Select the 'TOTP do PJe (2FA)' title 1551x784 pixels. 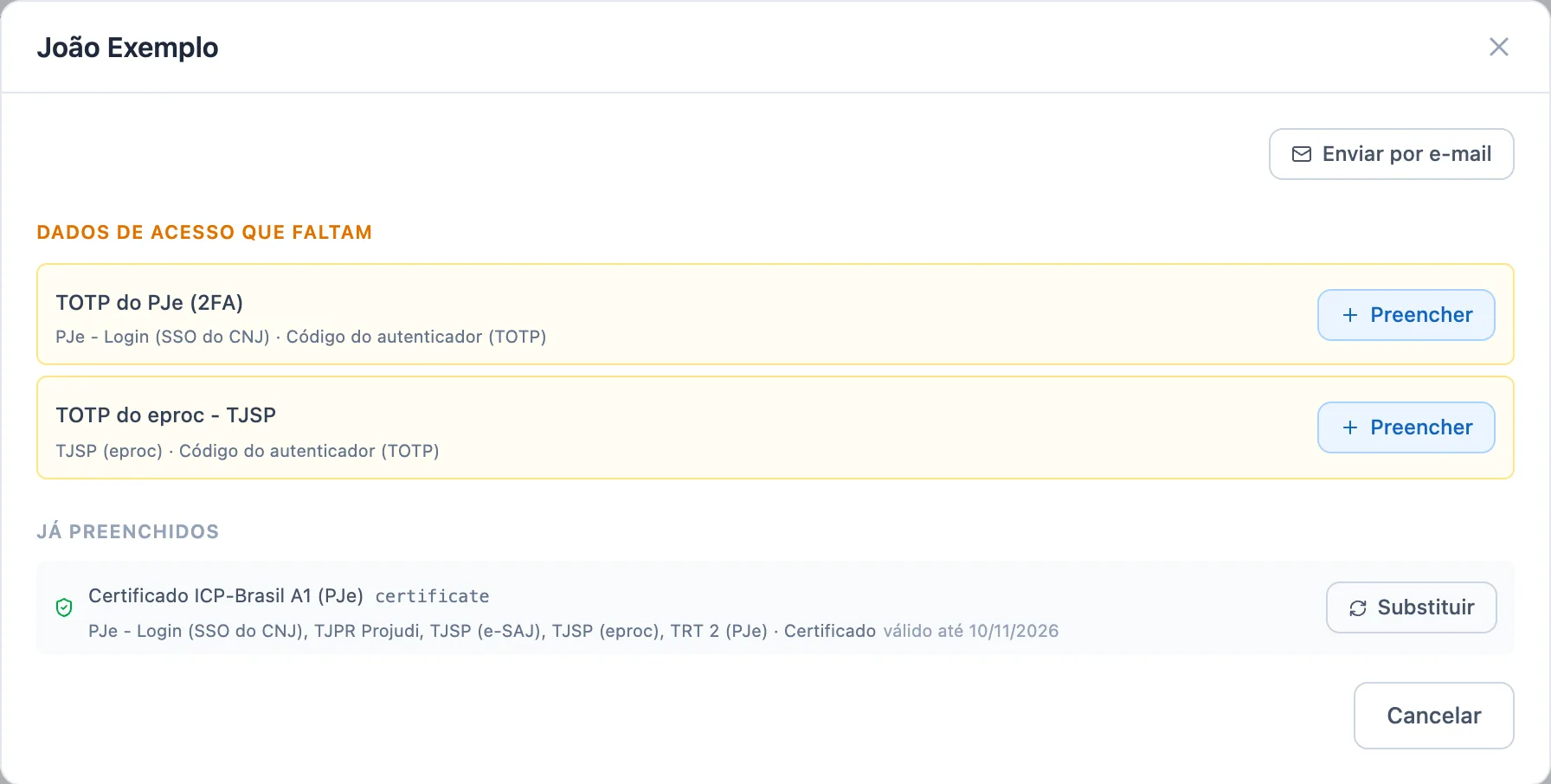pos(150,303)
